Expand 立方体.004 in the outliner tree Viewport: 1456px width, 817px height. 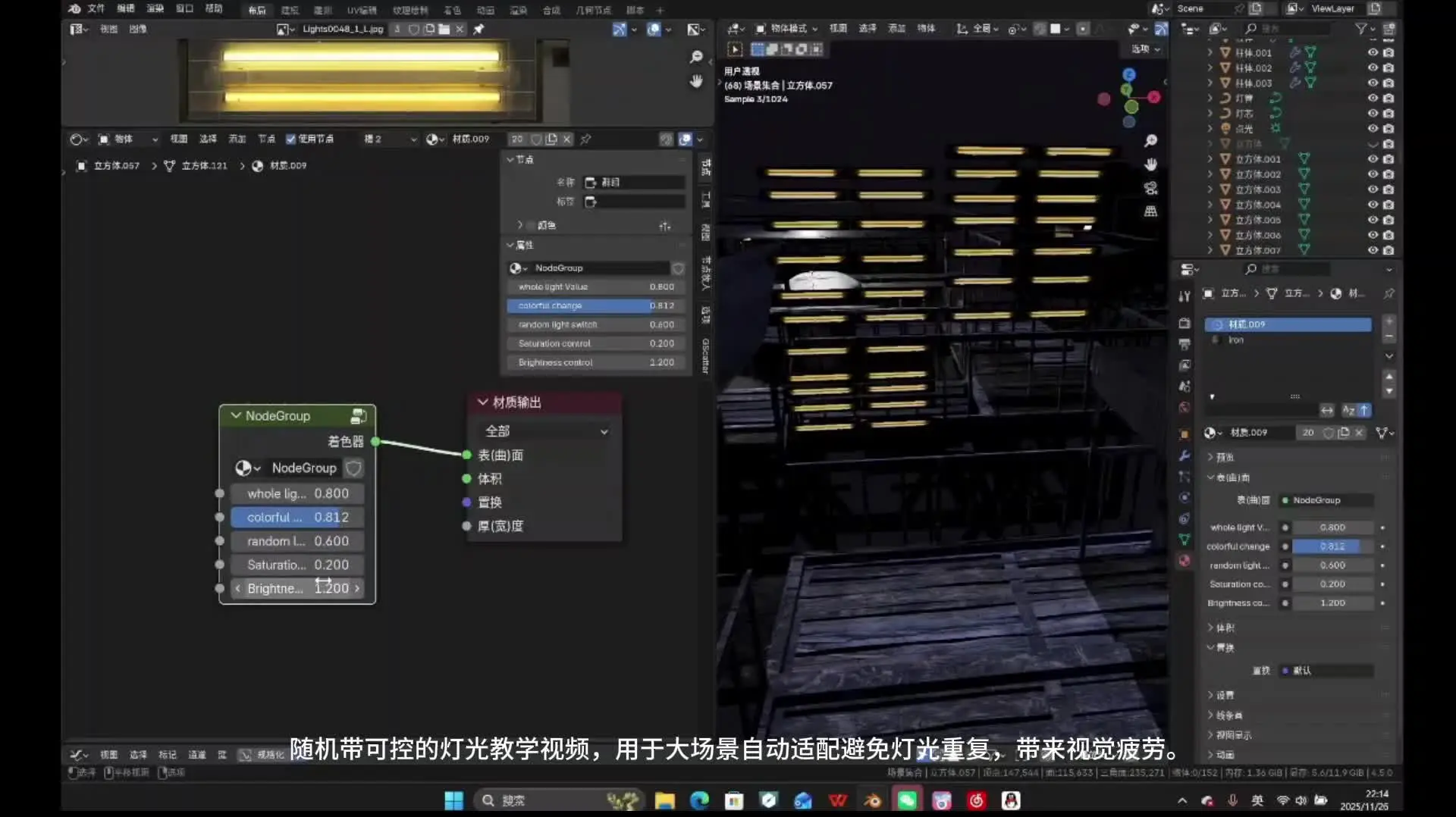coord(1210,205)
